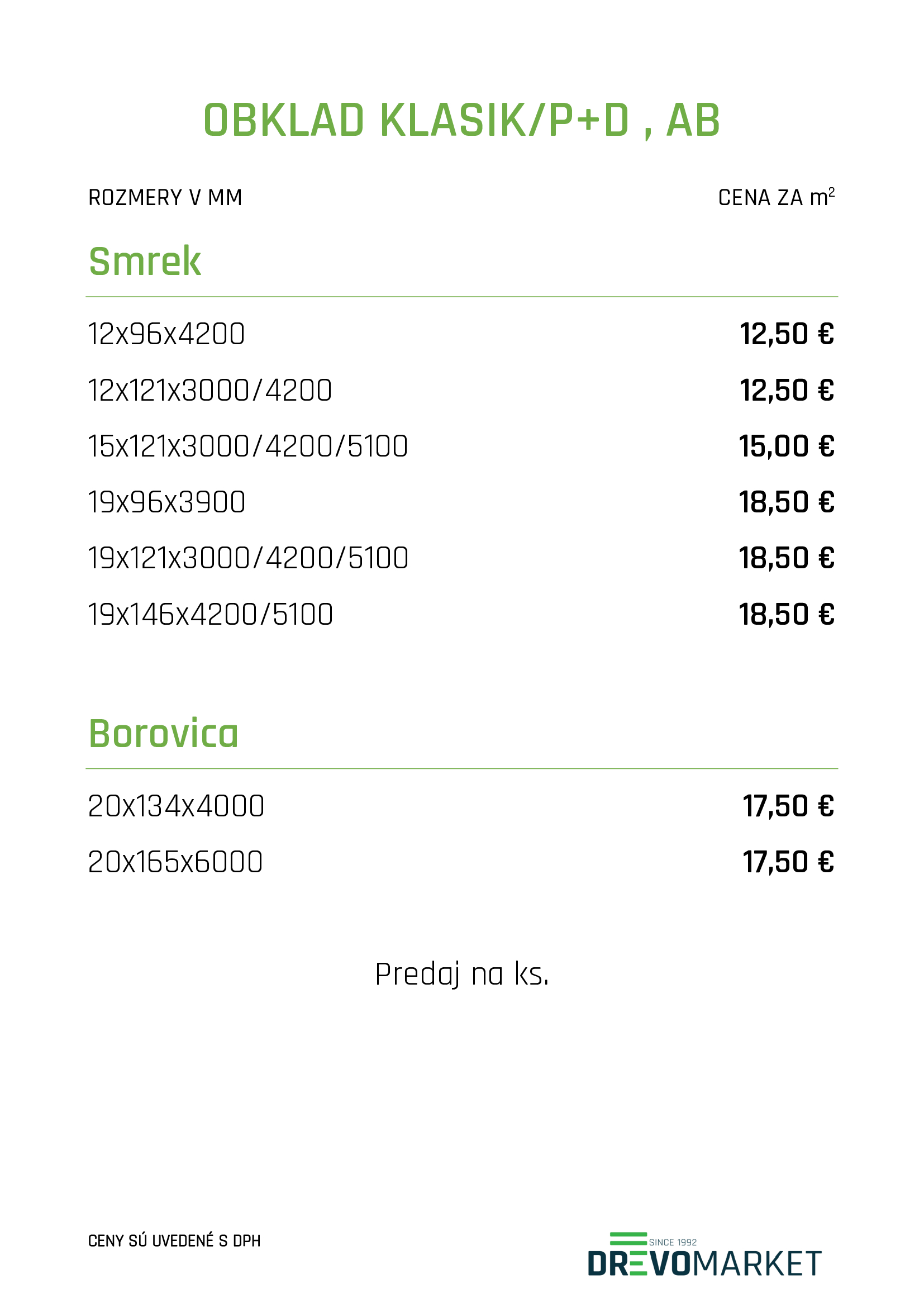Click the 15,00 € price
Viewport: 924px width, 1307px height.
[x=787, y=446]
